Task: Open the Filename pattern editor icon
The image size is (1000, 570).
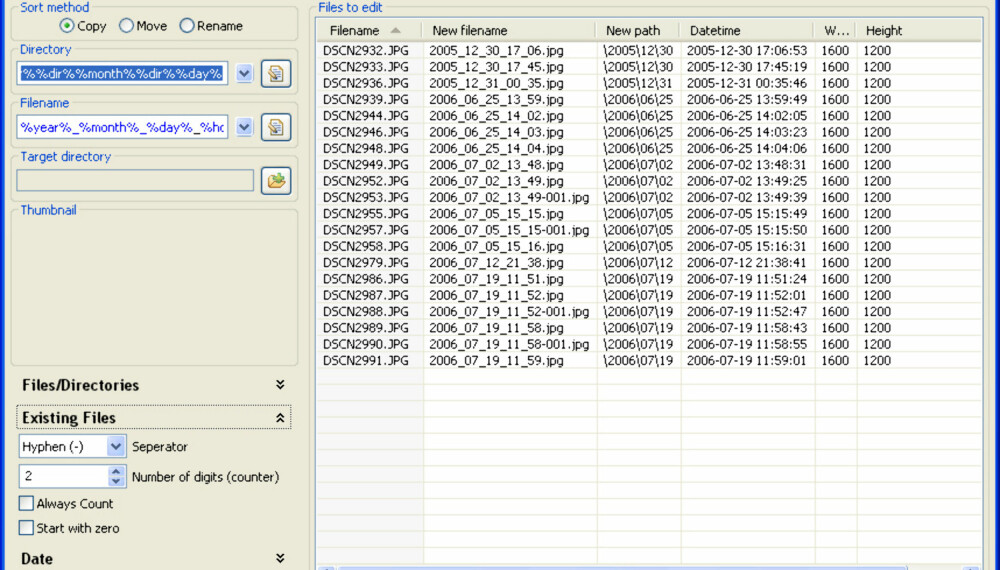Action: coord(276,128)
